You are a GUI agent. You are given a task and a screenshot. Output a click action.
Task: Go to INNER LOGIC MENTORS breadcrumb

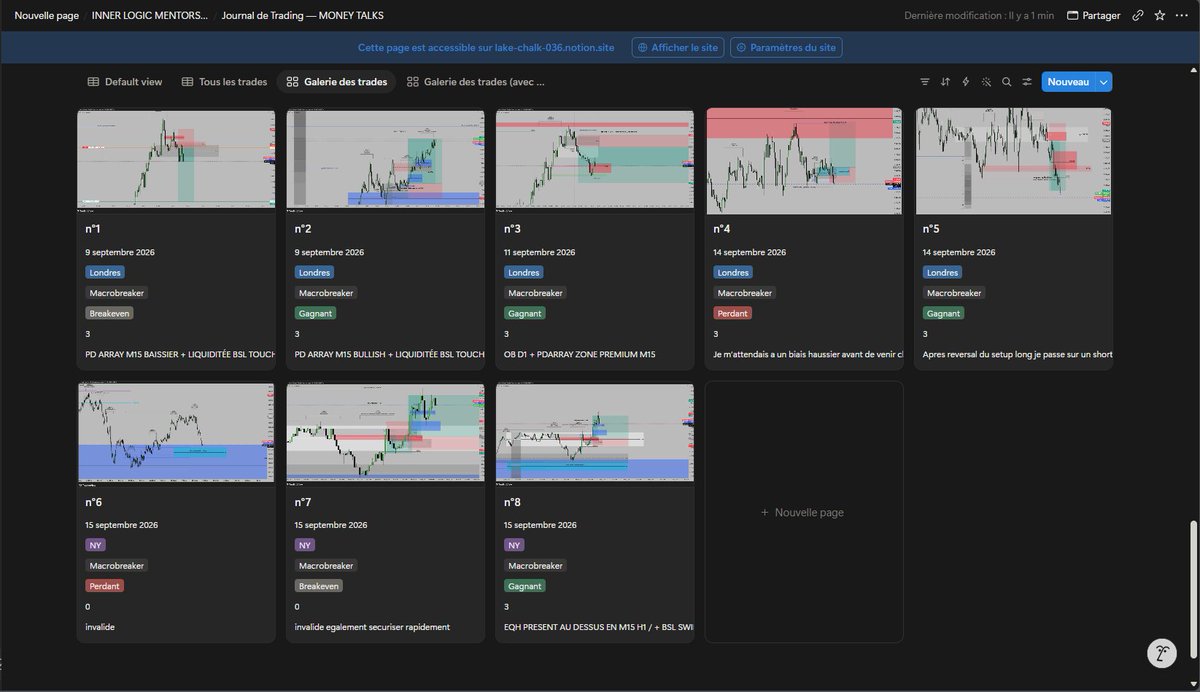[150, 16]
